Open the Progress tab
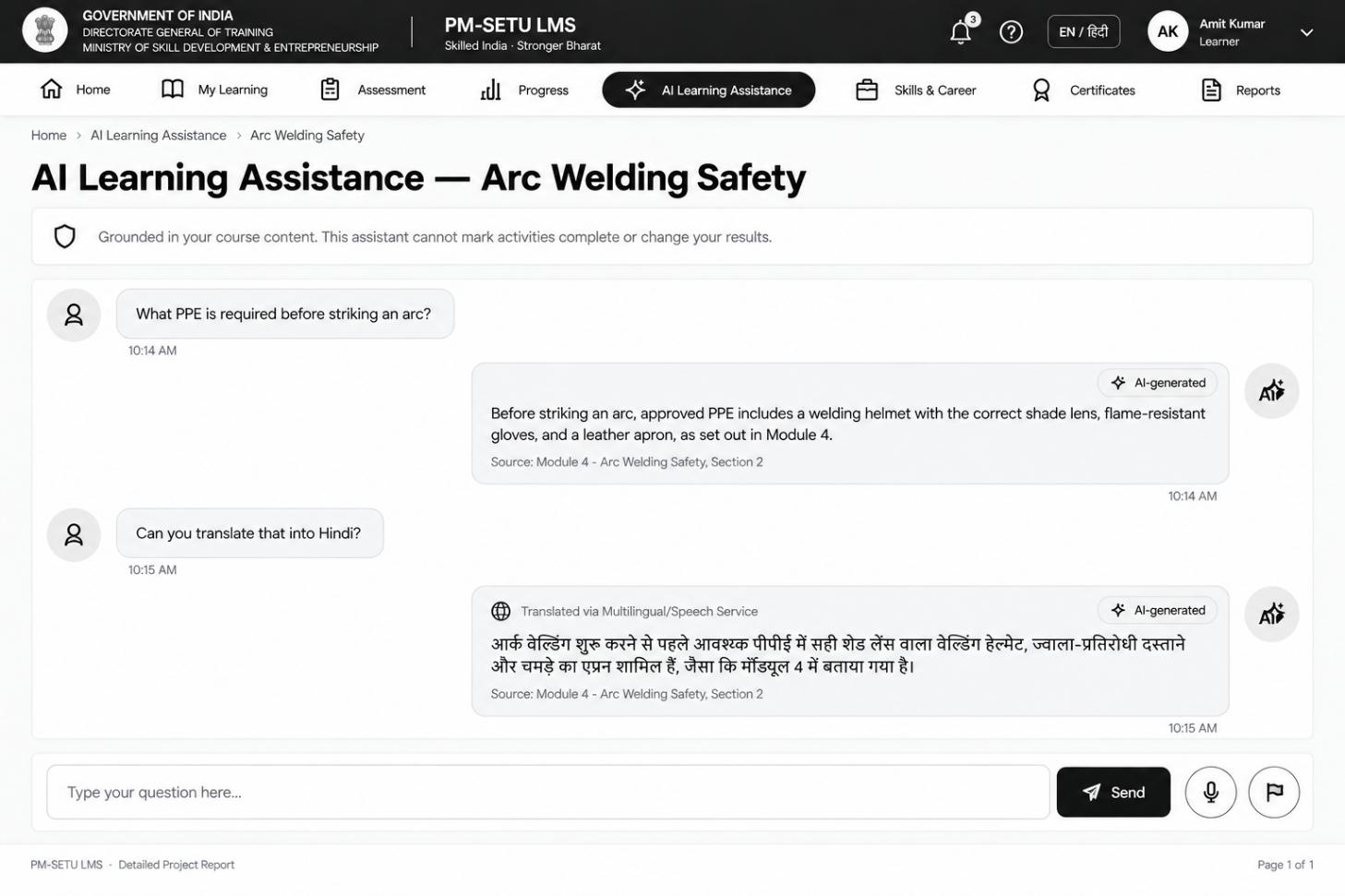Image resolution: width=1345 pixels, height=896 pixels. coord(524,90)
